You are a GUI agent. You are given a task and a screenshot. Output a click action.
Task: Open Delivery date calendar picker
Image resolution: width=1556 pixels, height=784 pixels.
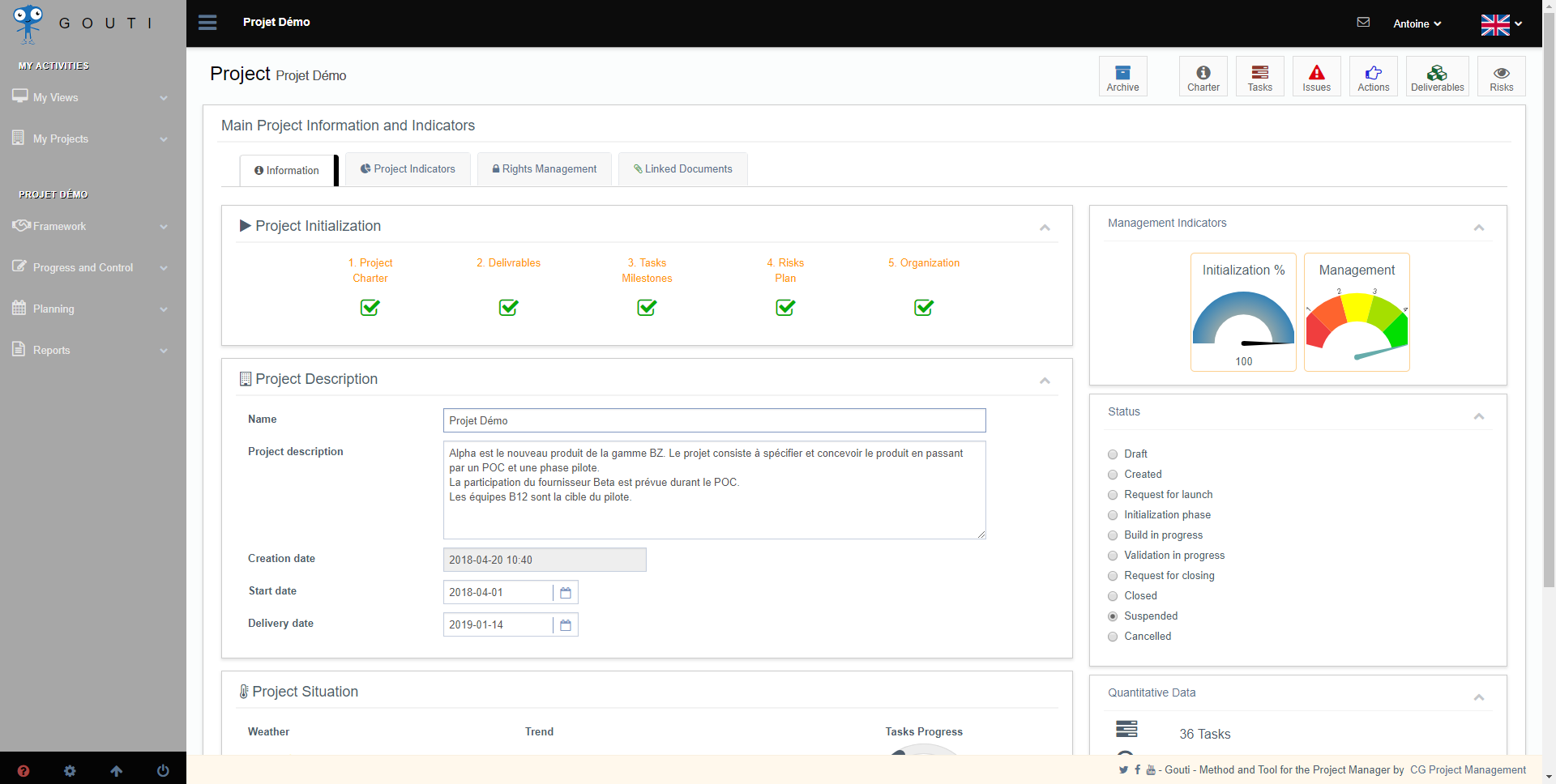pyautogui.click(x=566, y=625)
